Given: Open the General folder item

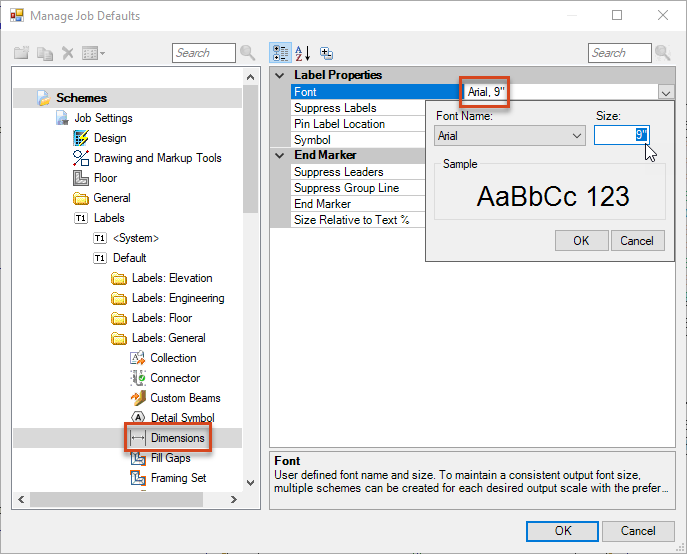Looking at the screenshot, I should pyautogui.click(x=112, y=198).
